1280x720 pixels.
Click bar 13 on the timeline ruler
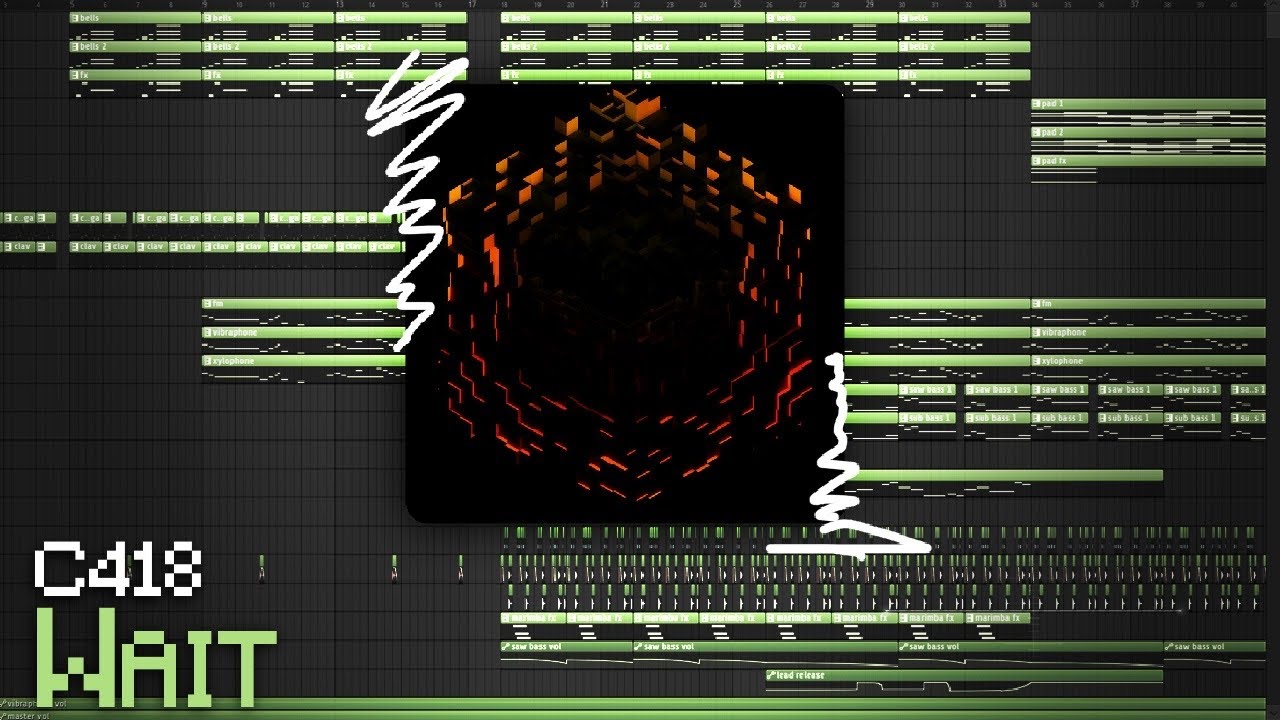click(x=340, y=5)
